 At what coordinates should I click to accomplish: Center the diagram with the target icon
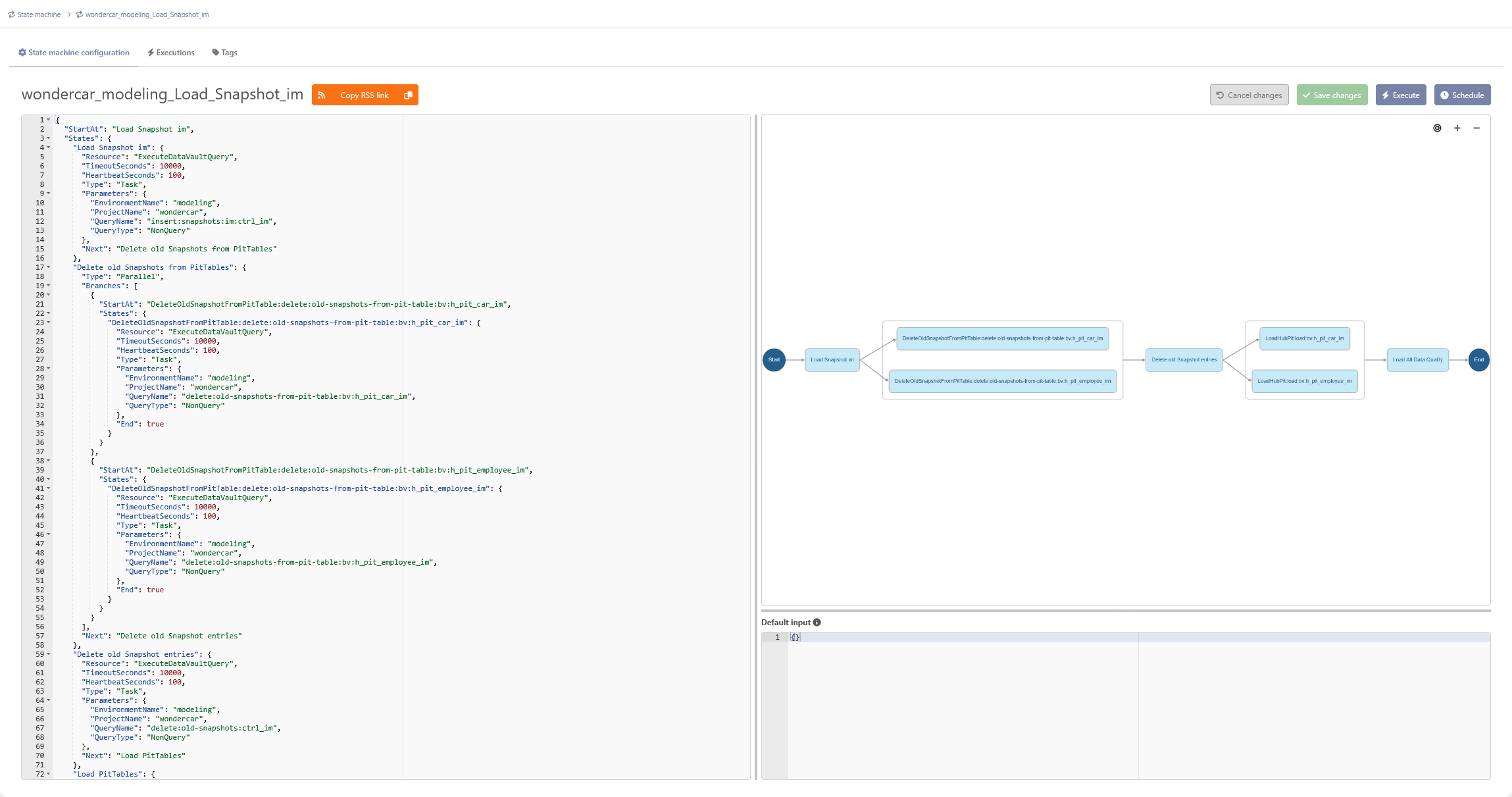pyautogui.click(x=1437, y=128)
